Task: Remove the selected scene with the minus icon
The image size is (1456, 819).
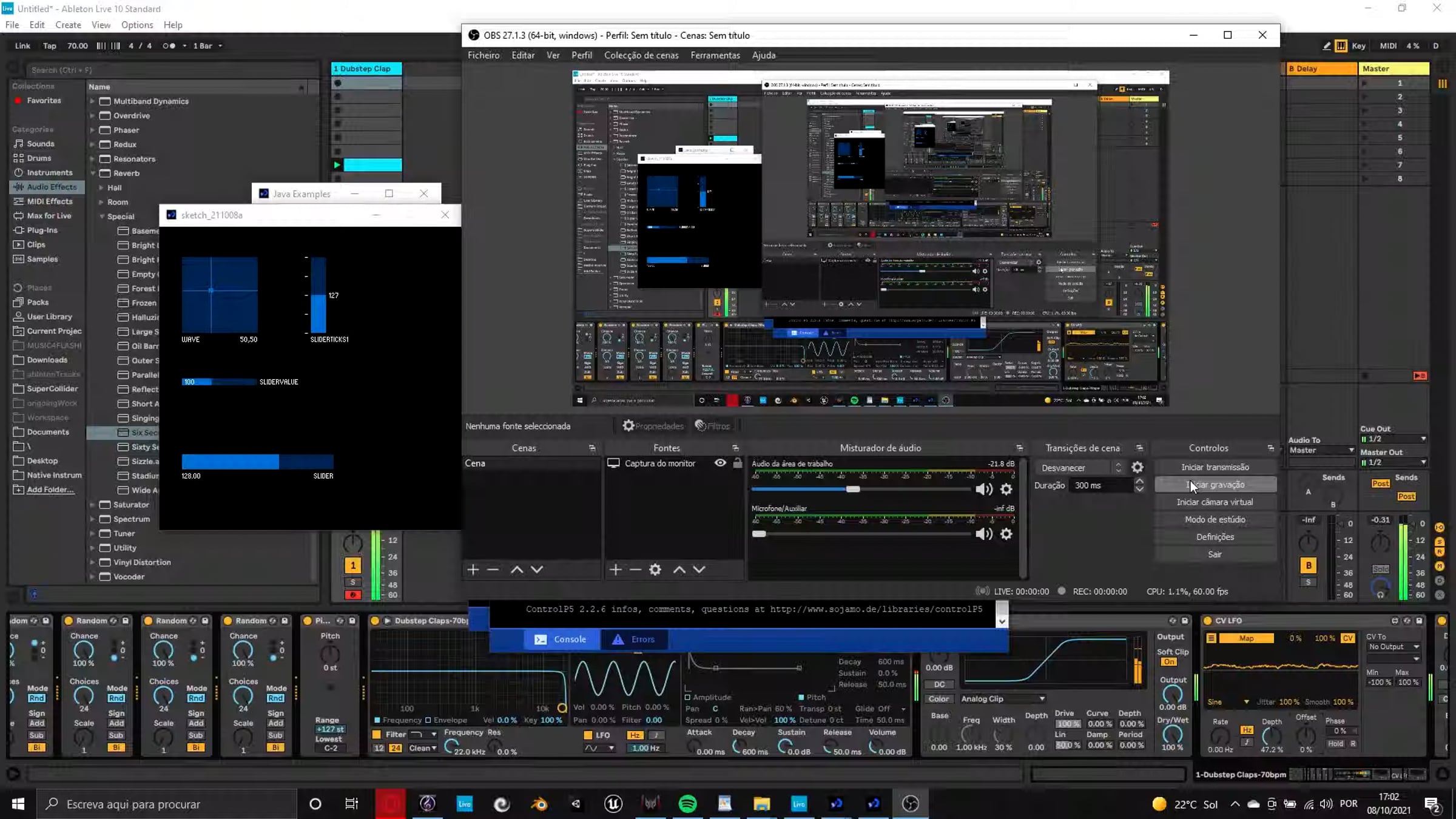Action: [493, 569]
